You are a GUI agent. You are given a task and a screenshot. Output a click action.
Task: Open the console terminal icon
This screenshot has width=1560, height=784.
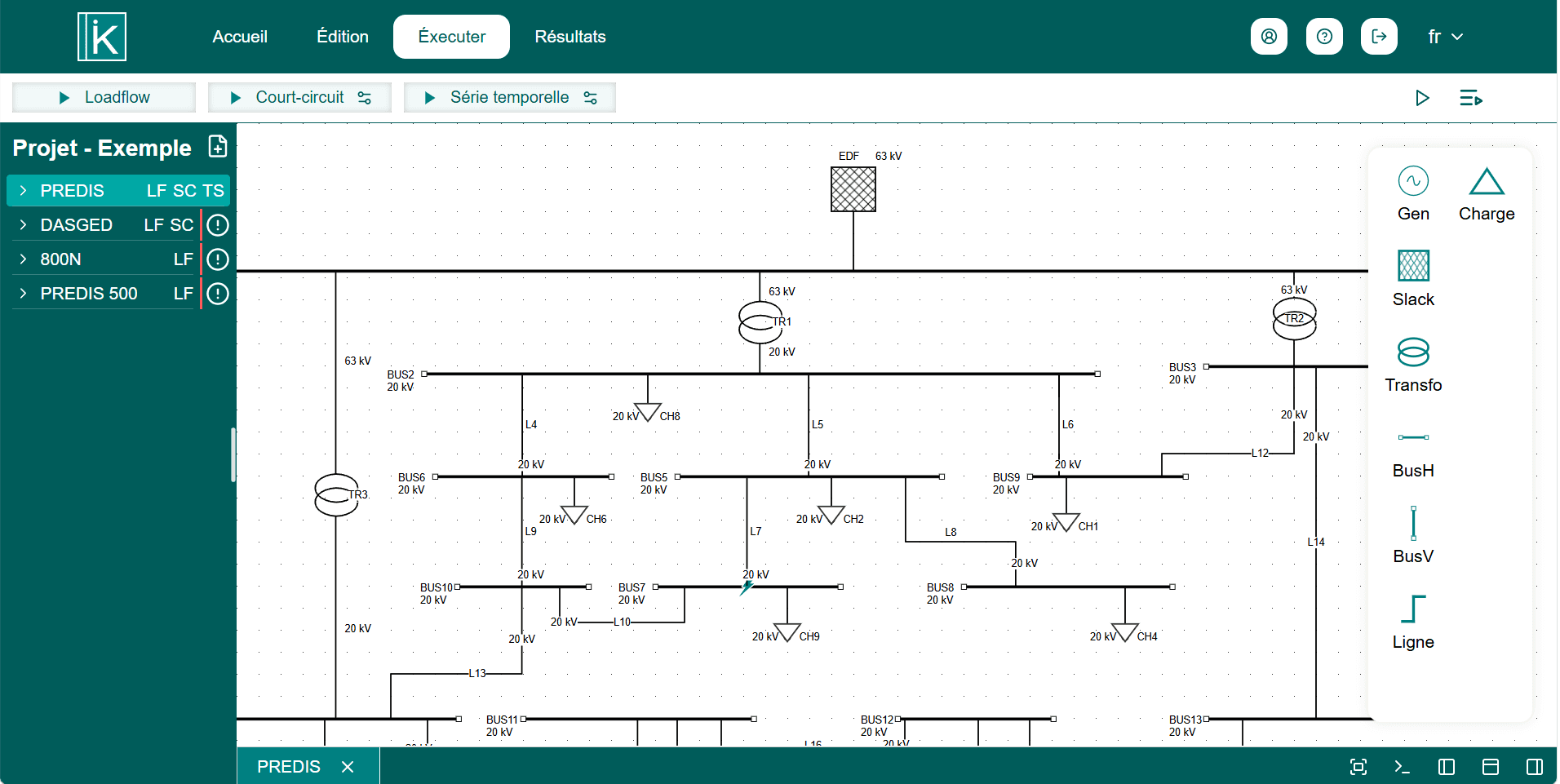point(1403,767)
